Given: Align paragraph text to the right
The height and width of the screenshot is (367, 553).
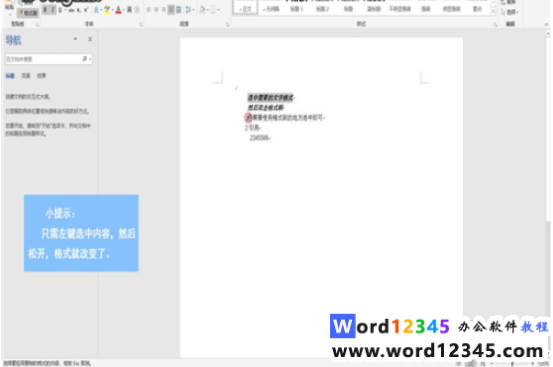Looking at the screenshot, I should (x=163, y=10).
